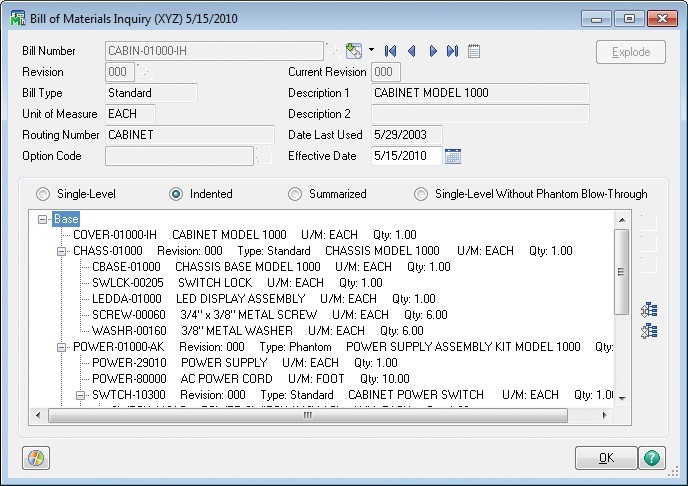Go to the last bill record
This screenshot has height=486, width=688.
[452, 51]
